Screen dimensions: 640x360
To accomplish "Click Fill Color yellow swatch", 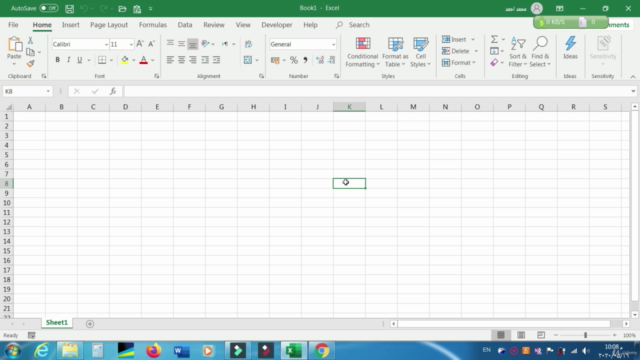I will click(125, 60).
